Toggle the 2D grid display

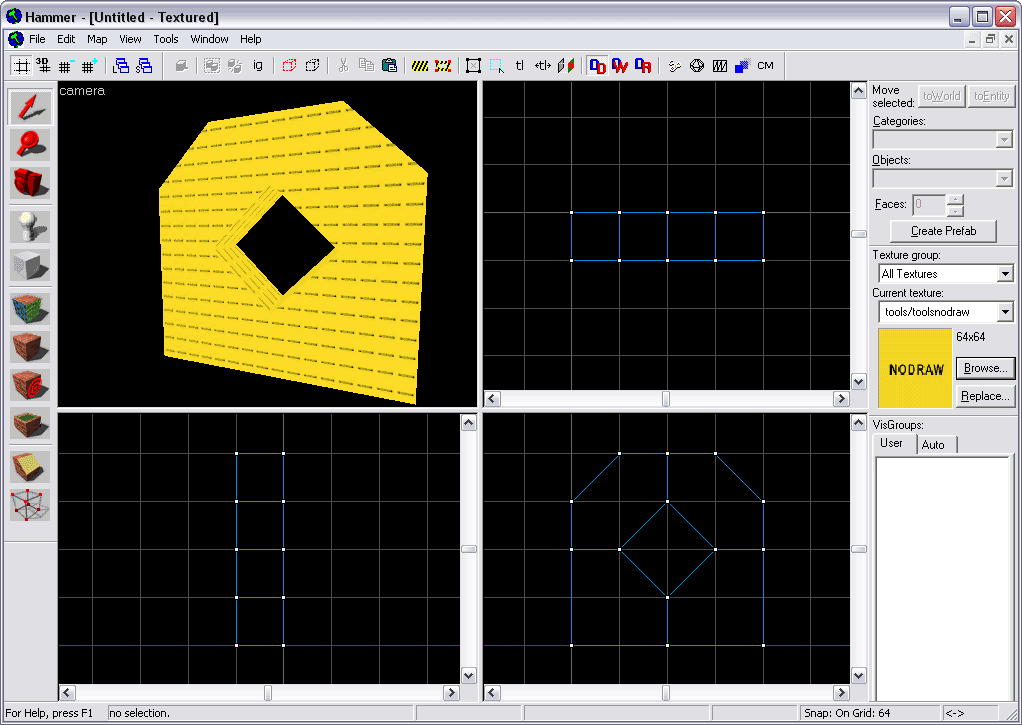pos(21,66)
